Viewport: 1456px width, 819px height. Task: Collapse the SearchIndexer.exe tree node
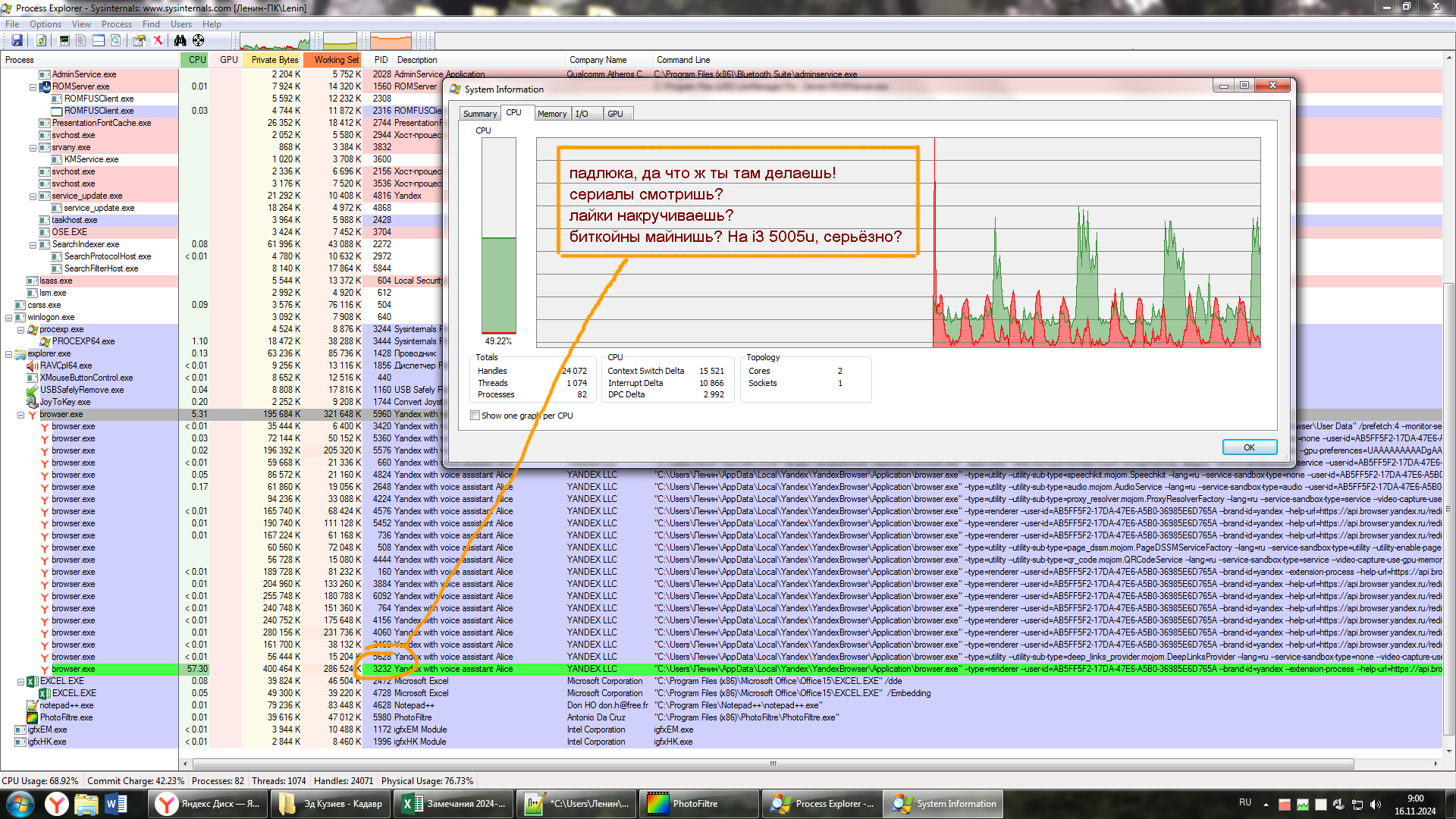point(33,245)
